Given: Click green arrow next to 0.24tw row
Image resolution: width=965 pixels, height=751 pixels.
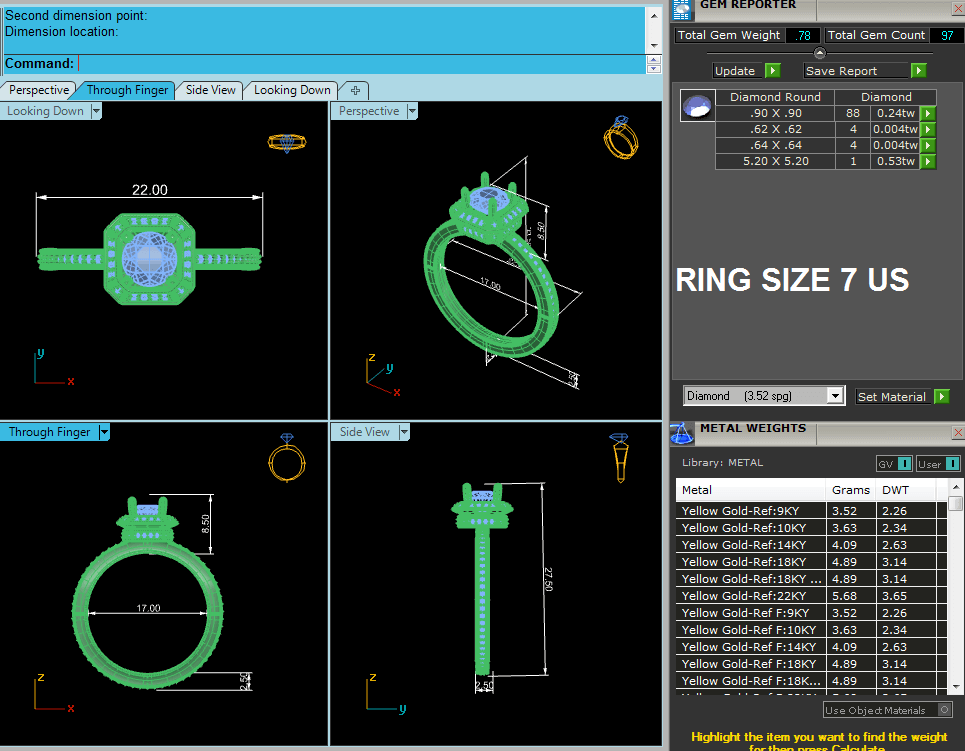Looking at the screenshot, I should coord(928,114).
